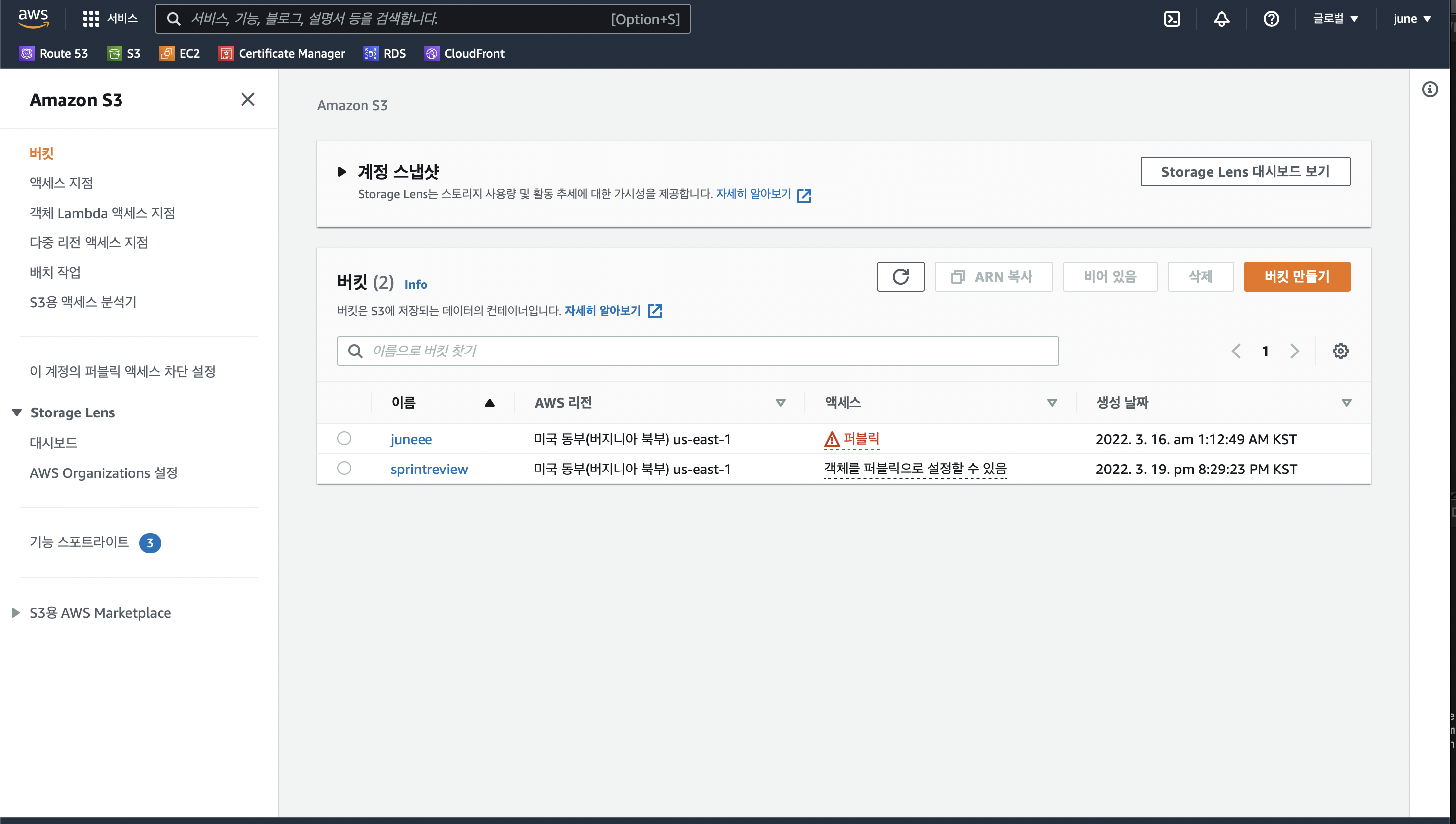Open 다중 리전 액세스 지점 in sidebar
Viewport: 1456px width, 824px height.
[89, 242]
